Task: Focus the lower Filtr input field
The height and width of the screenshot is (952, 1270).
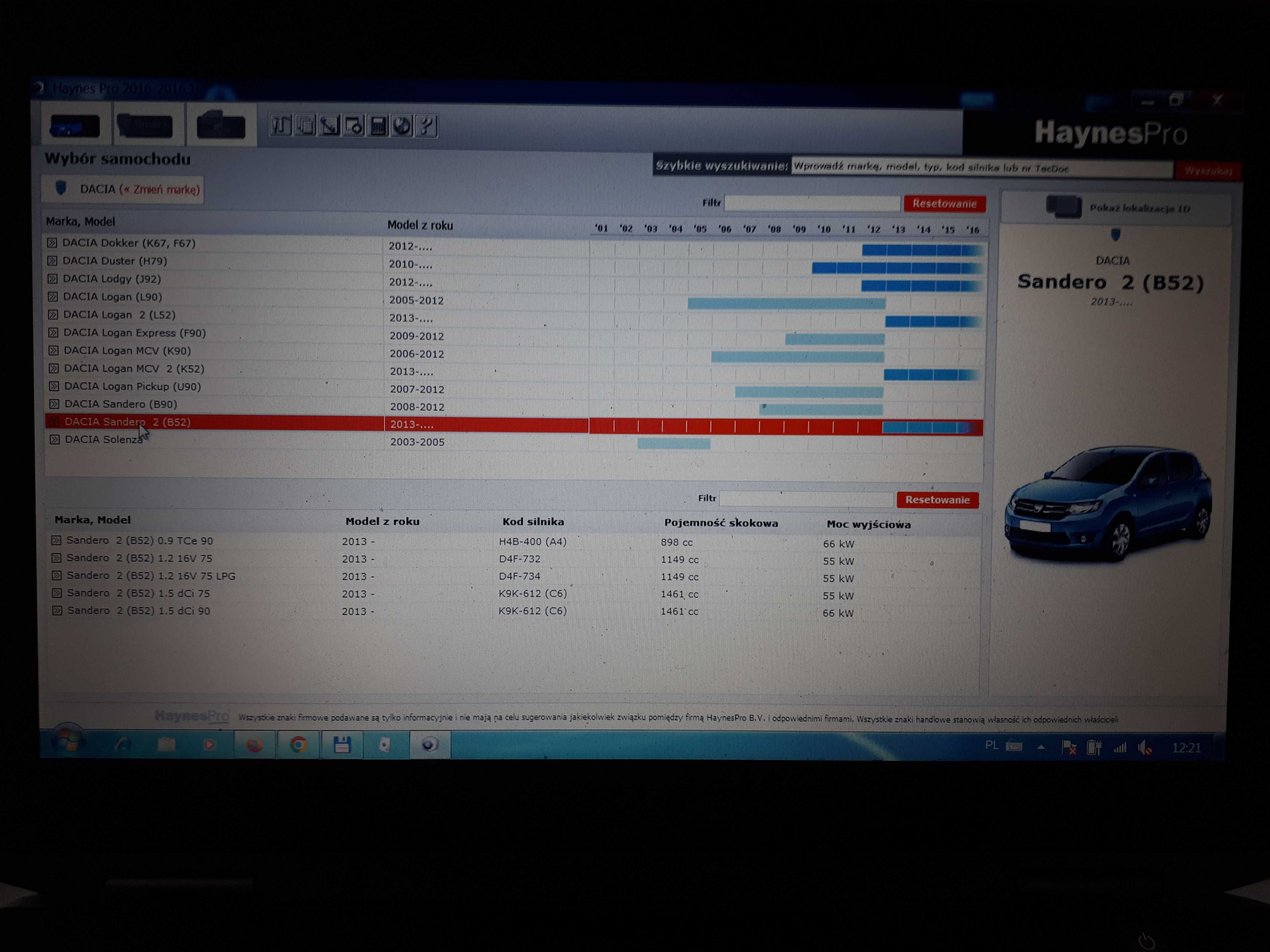Action: point(807,499)
